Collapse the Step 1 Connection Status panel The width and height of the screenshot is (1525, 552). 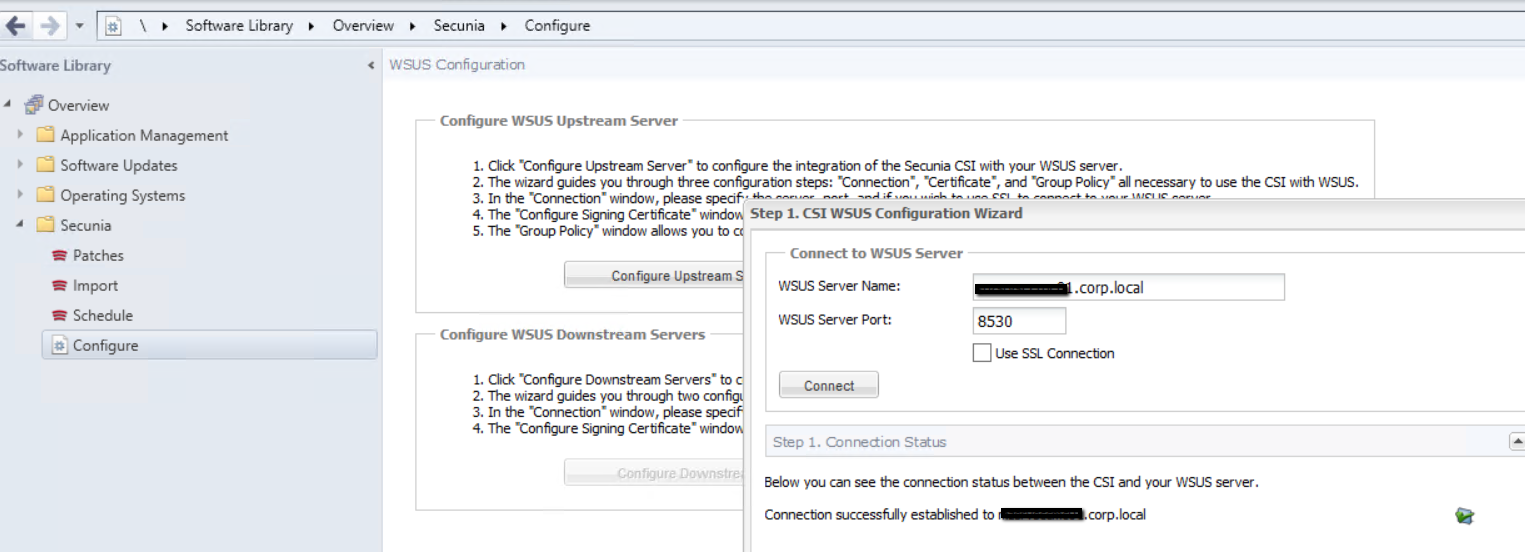(x=1516, y=441)
